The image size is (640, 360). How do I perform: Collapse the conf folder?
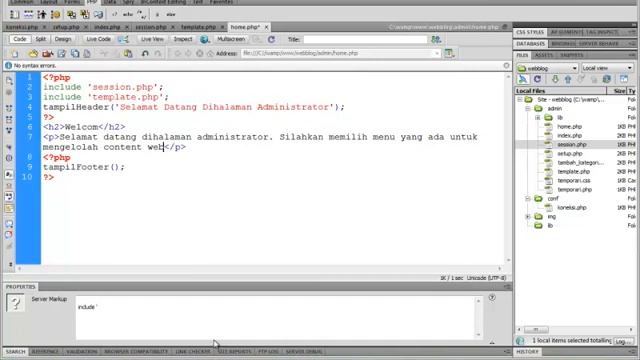click(528, 198)
